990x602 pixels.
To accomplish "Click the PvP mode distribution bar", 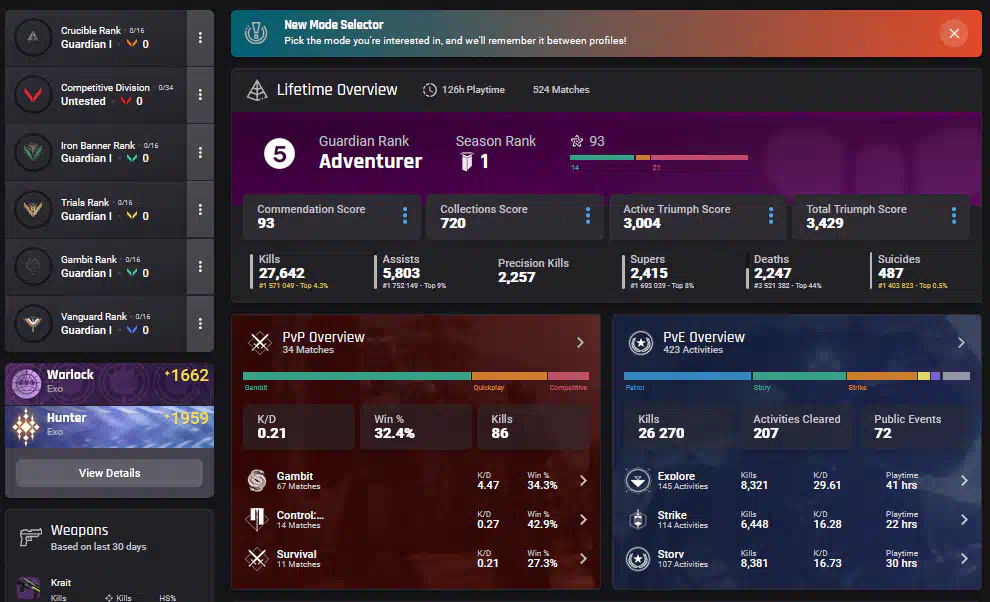I will coord(416,376).
